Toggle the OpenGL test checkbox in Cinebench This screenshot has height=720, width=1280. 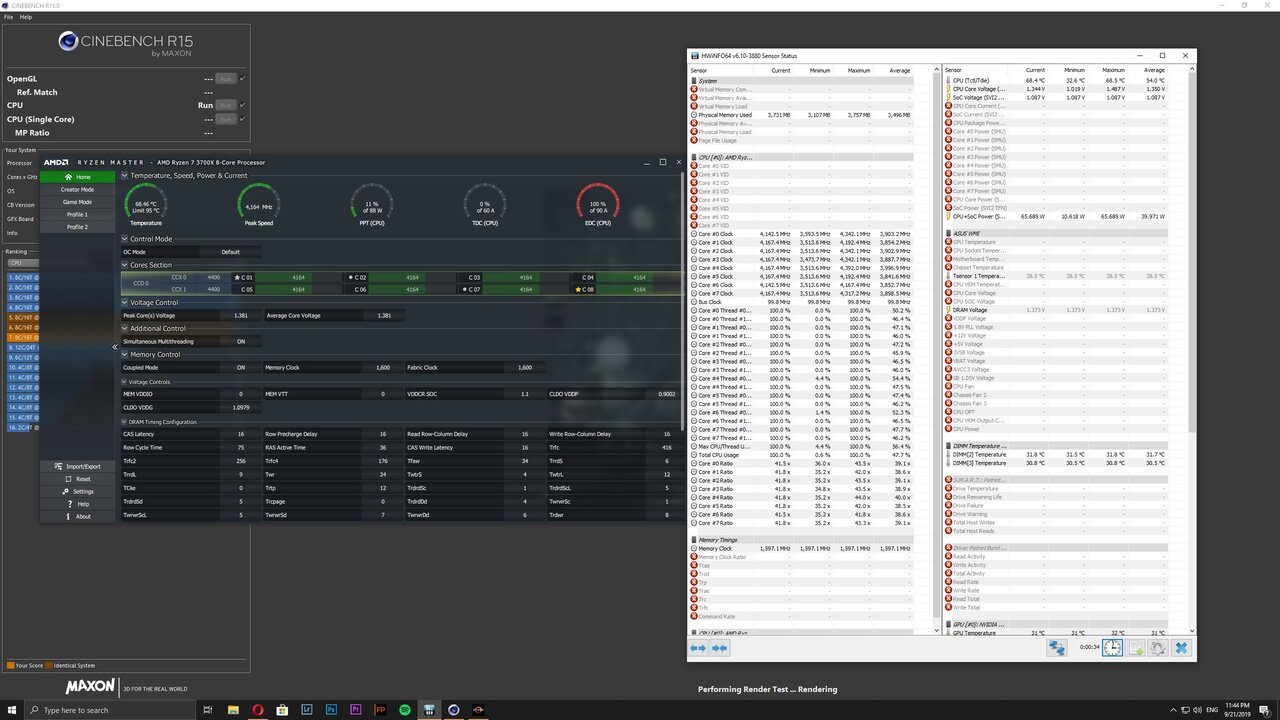click(x=243, y=78)
